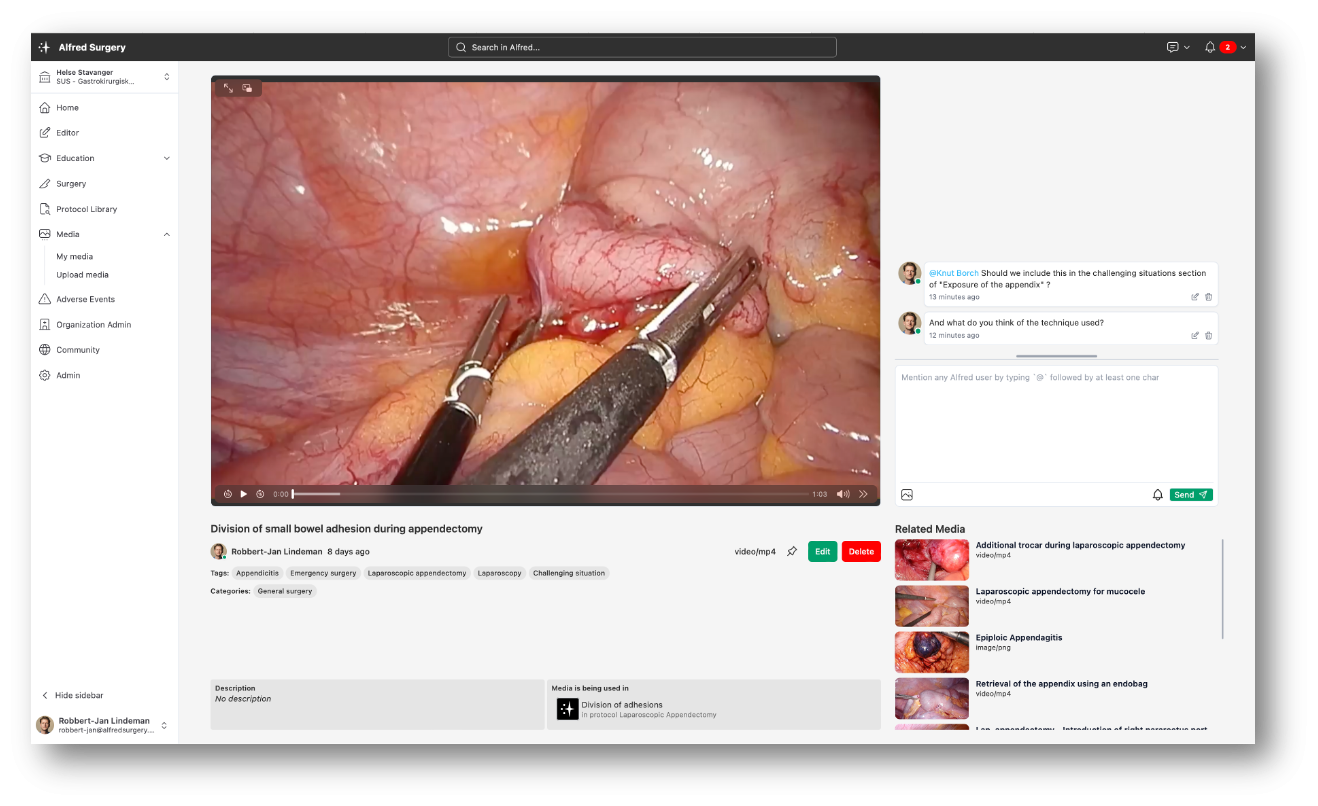Viewport: 1318px width, 806px height.
Task: Select the General surgery category chip
Action: tap(285, 591)
